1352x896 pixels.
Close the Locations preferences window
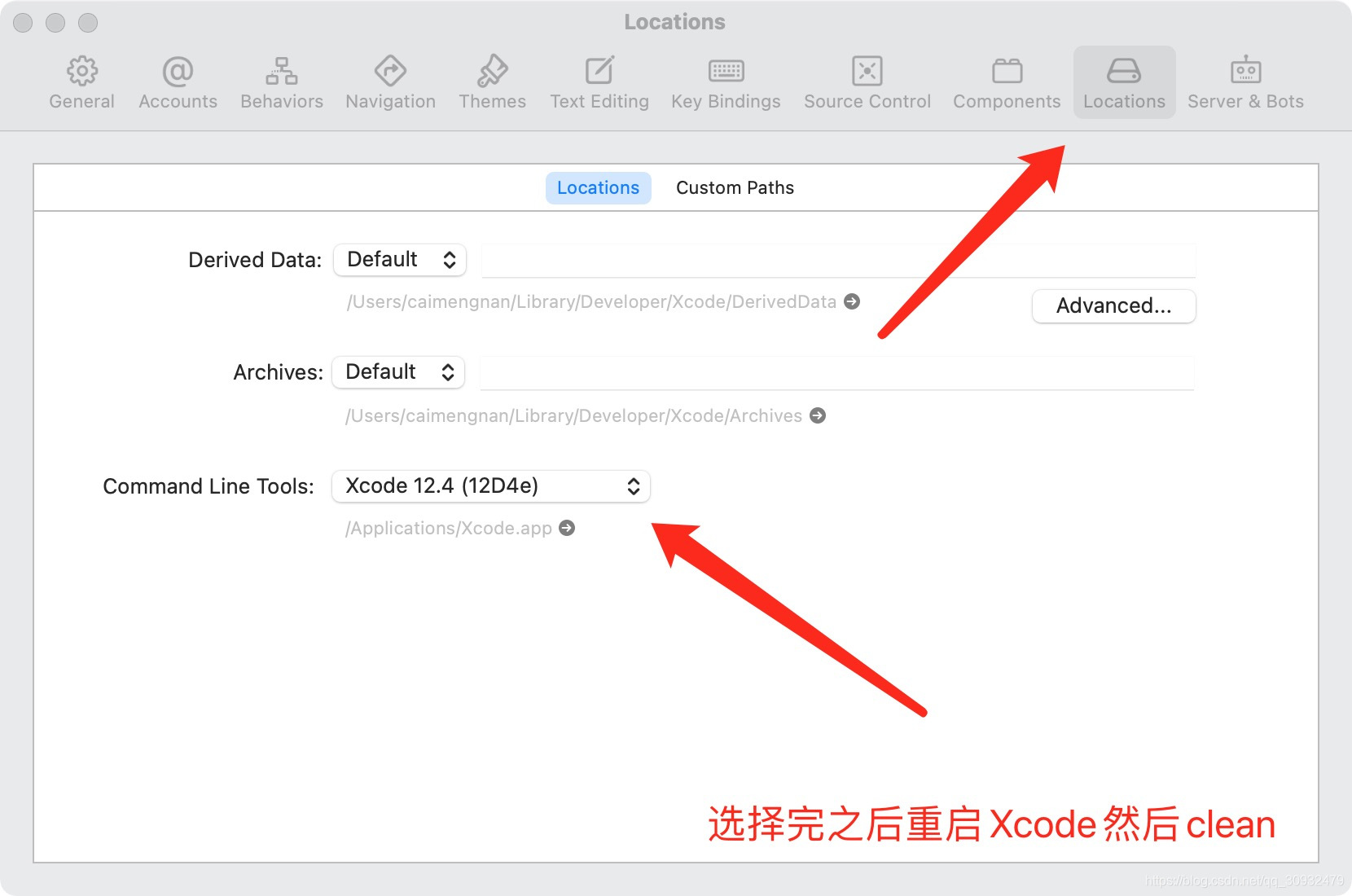point(23,23)
